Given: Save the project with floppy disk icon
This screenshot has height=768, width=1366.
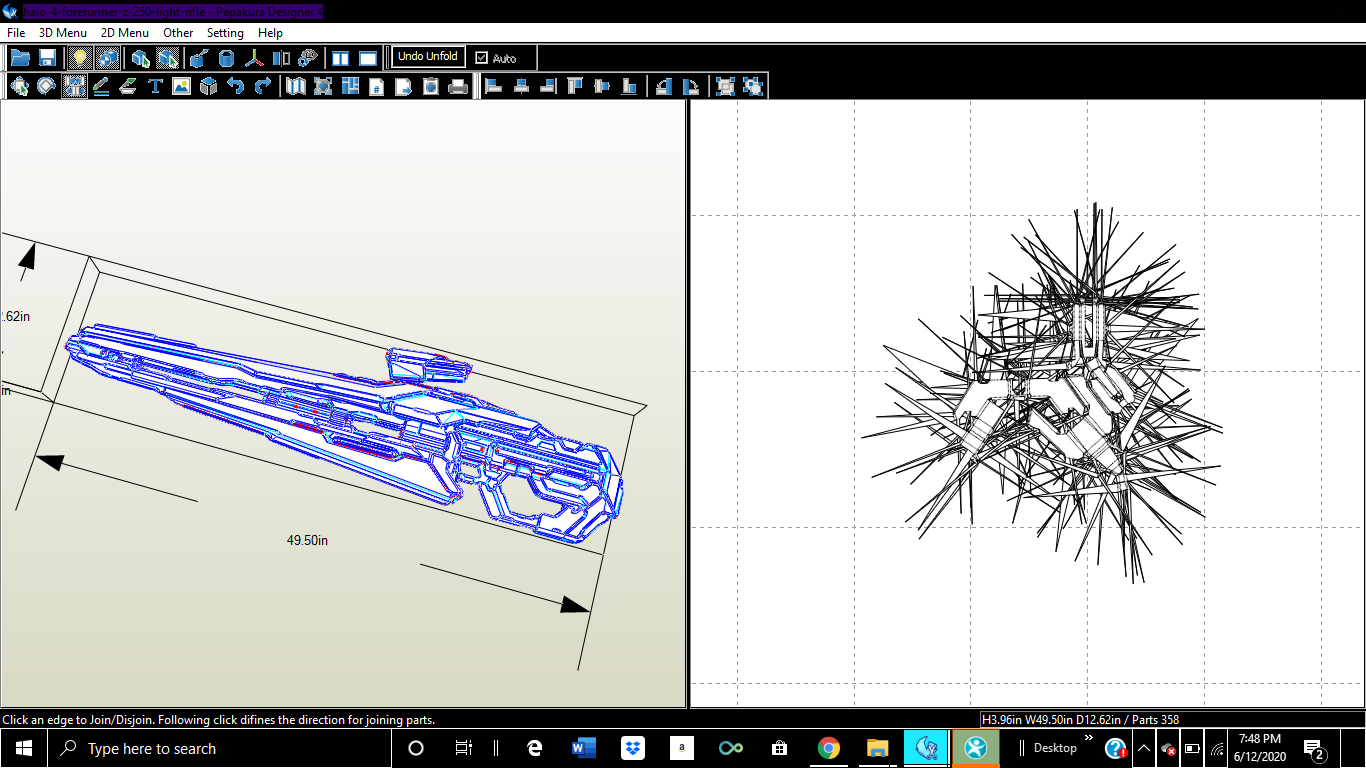Looking at the screenshot, I should coord(47,58).
